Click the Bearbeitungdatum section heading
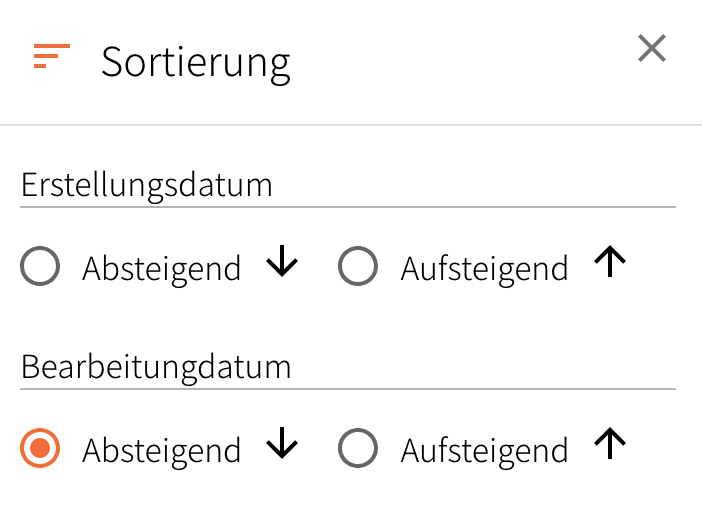 [156, 367]
